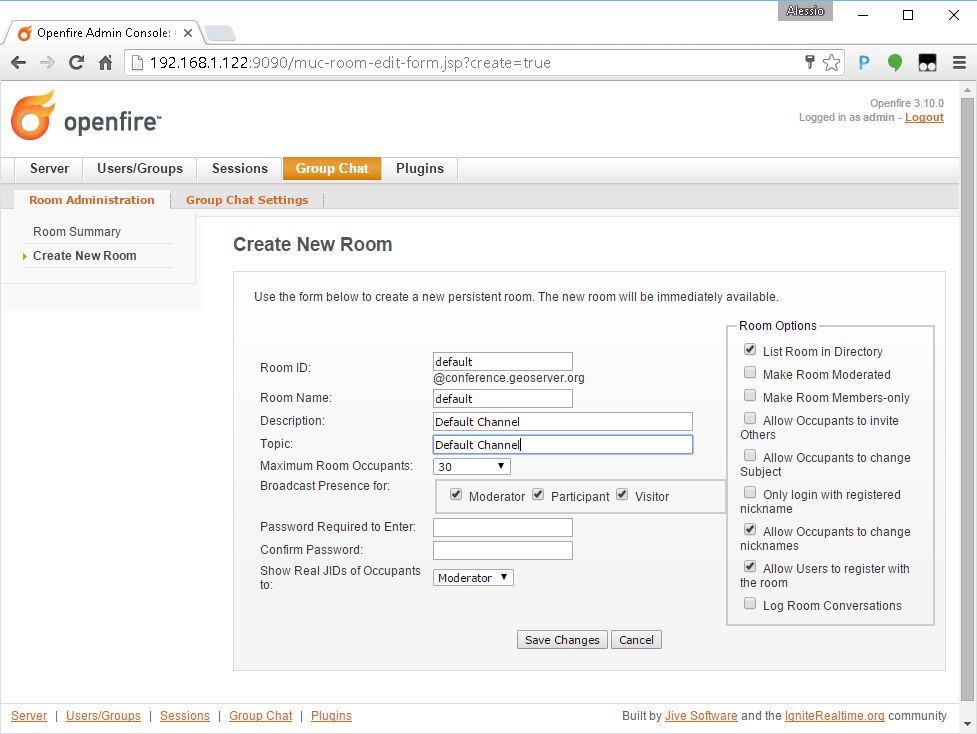Open Chrome hamburger menu
Image resolution: width=977 pixels, height=734 pixels.
959,63
